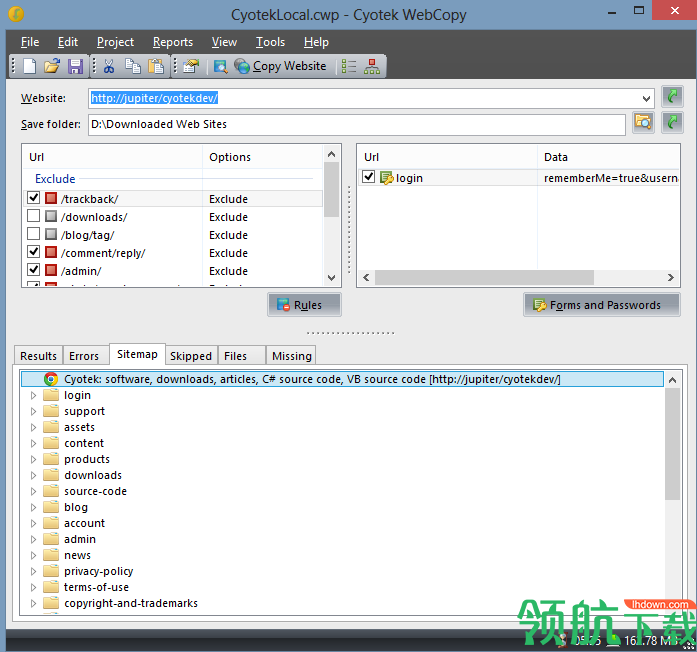
Task: Click the Save floppy disk icon
Action: coord(75,66)
